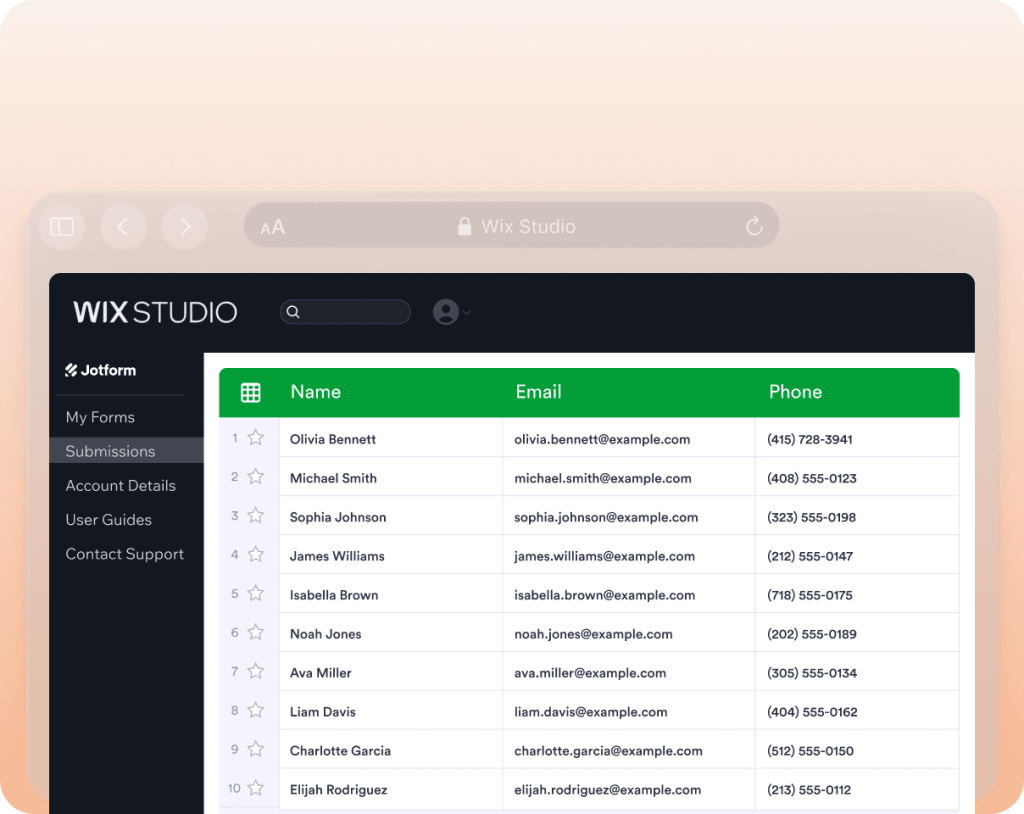Go back with browser back arrow

tap(123, 227)
